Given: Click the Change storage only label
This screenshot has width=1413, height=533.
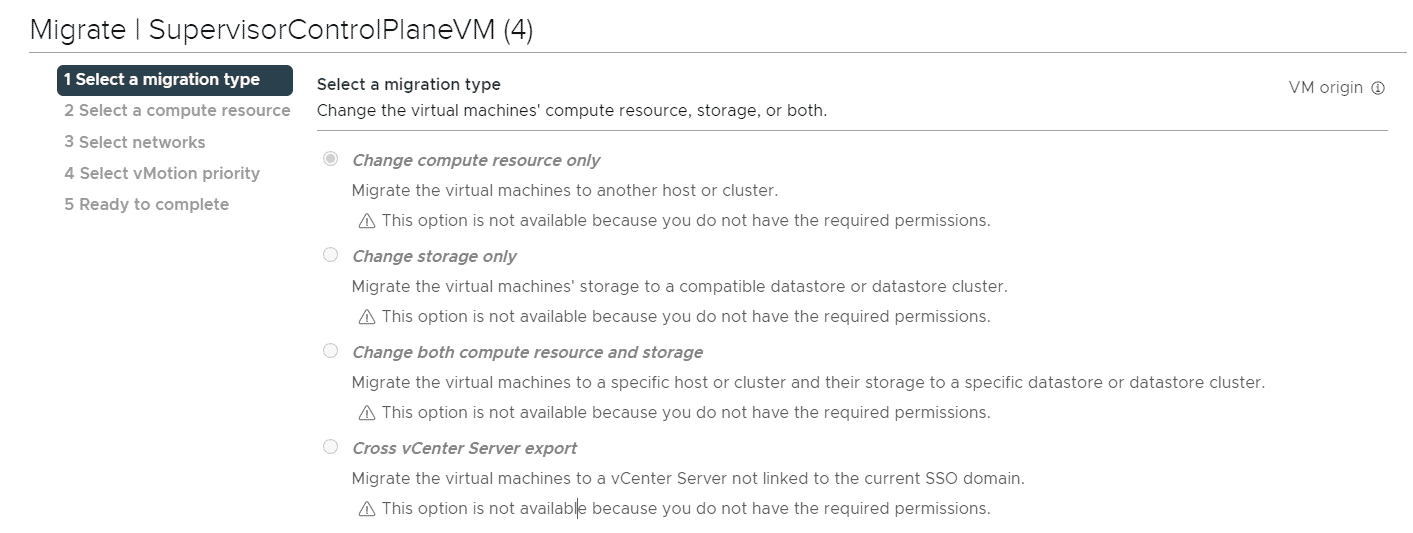Looking at the screenshot, I should (434, 256).
